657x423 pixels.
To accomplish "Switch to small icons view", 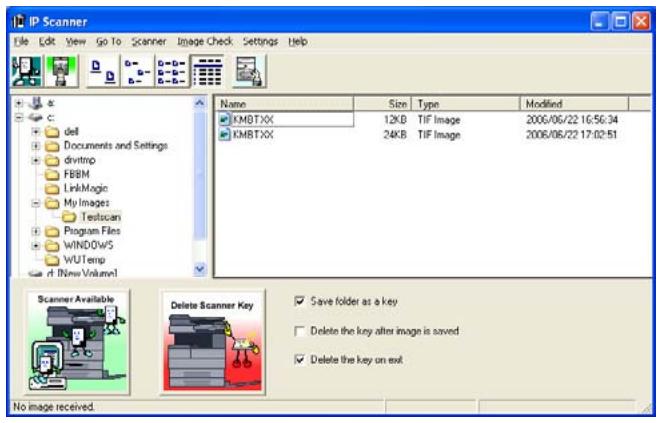I will [x=138, y=71].
